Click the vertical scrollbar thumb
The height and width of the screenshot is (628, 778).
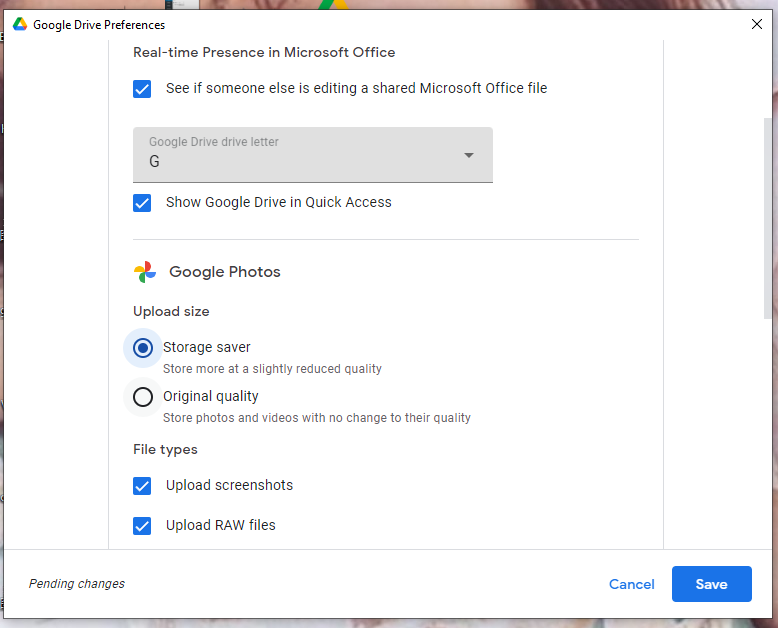[768, 218]
